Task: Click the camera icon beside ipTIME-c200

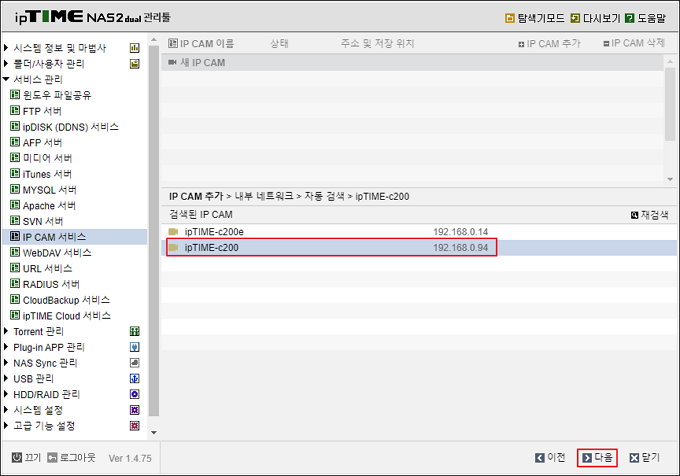Action: point(173,248)
